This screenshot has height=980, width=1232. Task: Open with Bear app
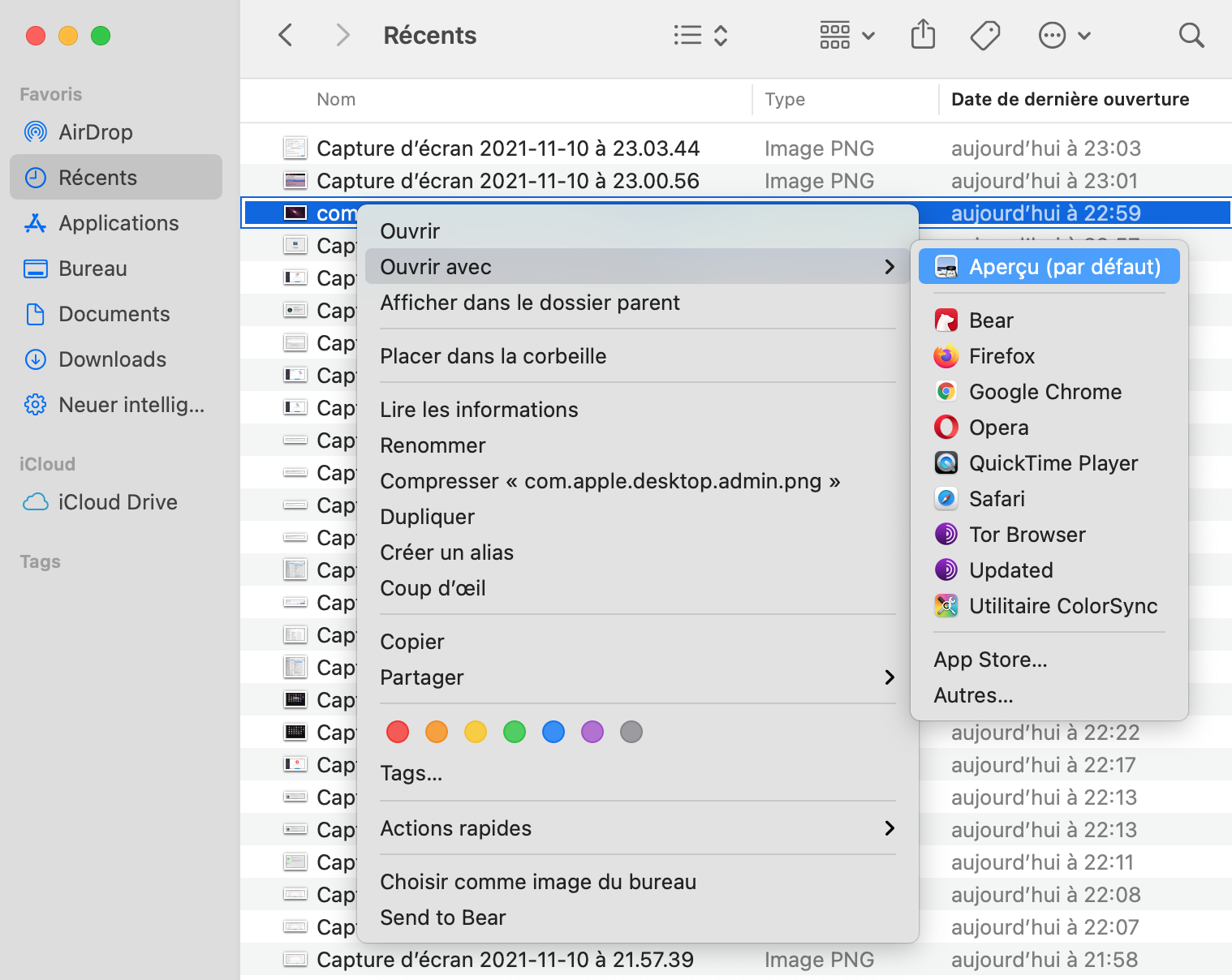point(1049,320)
